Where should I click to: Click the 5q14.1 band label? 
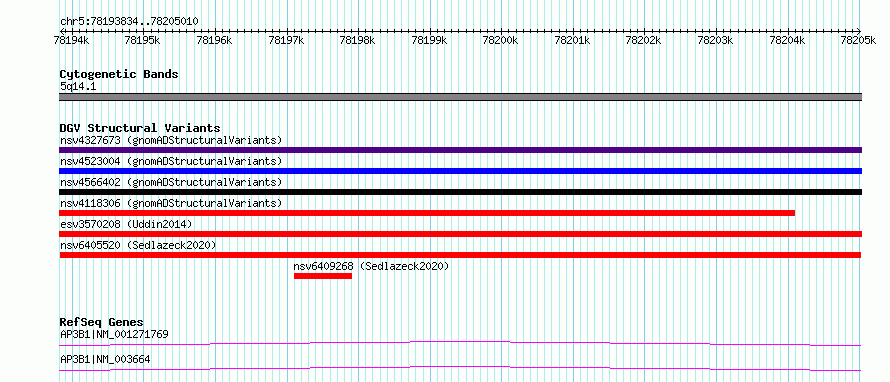78,87
